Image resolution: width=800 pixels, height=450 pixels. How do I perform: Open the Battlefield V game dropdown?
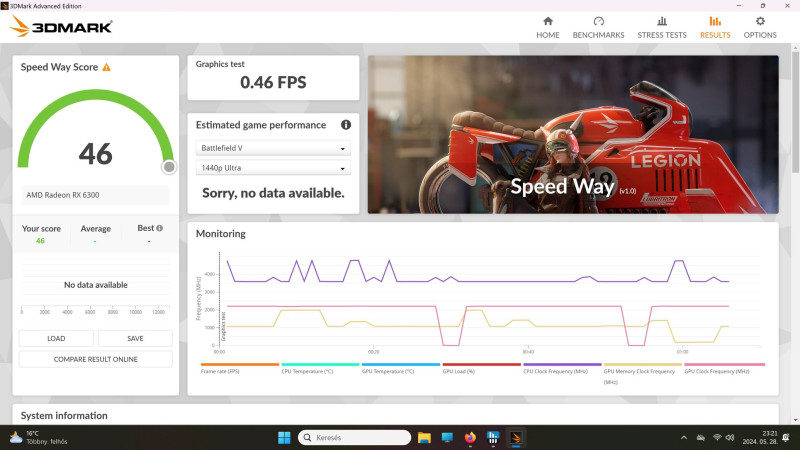(x=273, y=148)
